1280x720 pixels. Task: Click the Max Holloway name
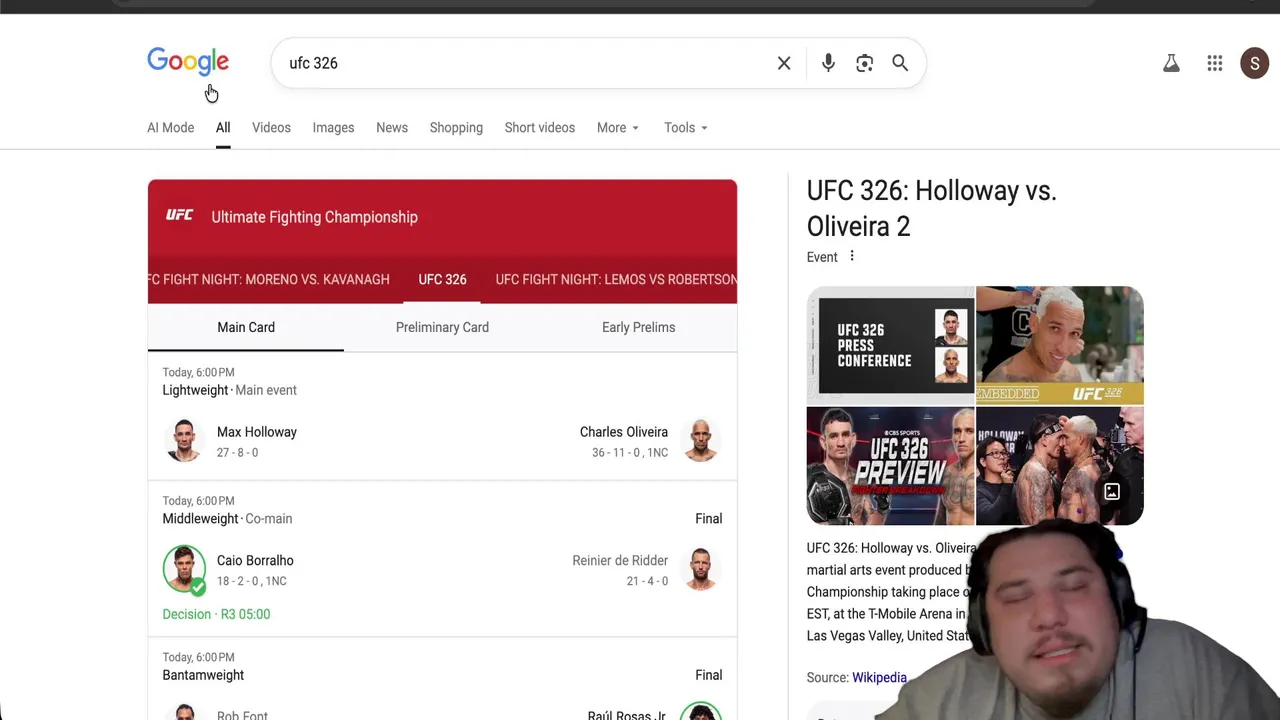(257, 432)
